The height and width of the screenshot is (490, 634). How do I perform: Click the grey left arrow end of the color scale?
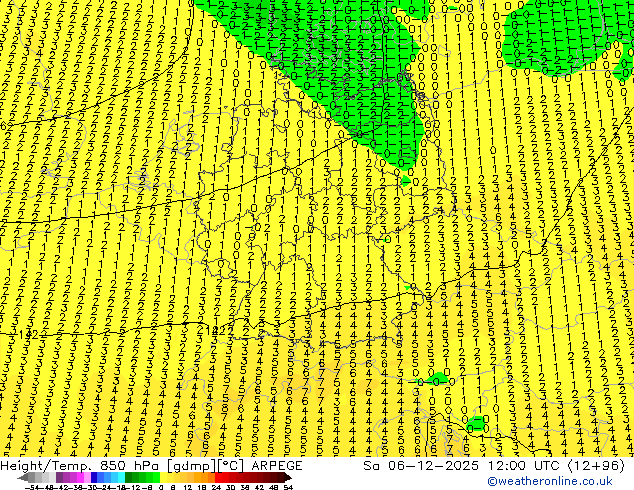[x=23, y=477]
